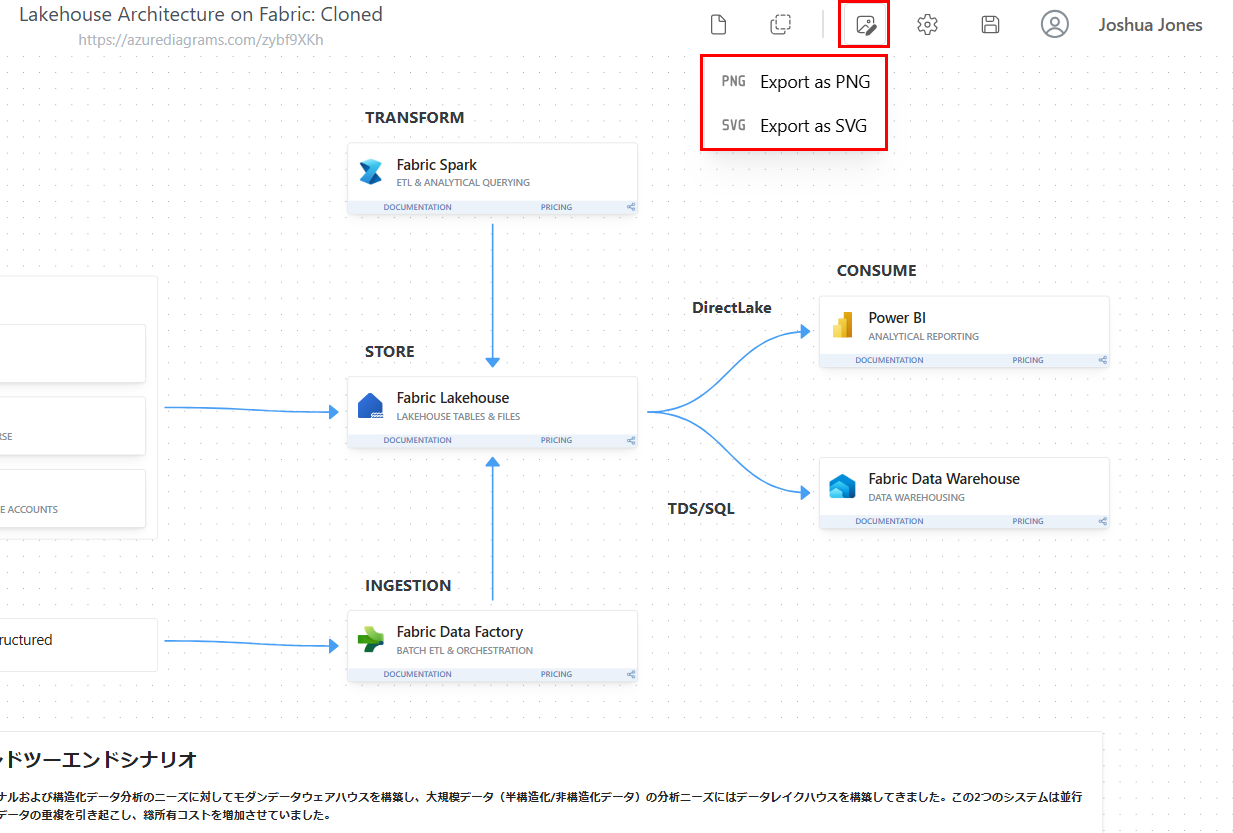Click share icon on Power BI card
Image resolution: width=1233 pixels, height=833 pixels.
click(1103, 360)
